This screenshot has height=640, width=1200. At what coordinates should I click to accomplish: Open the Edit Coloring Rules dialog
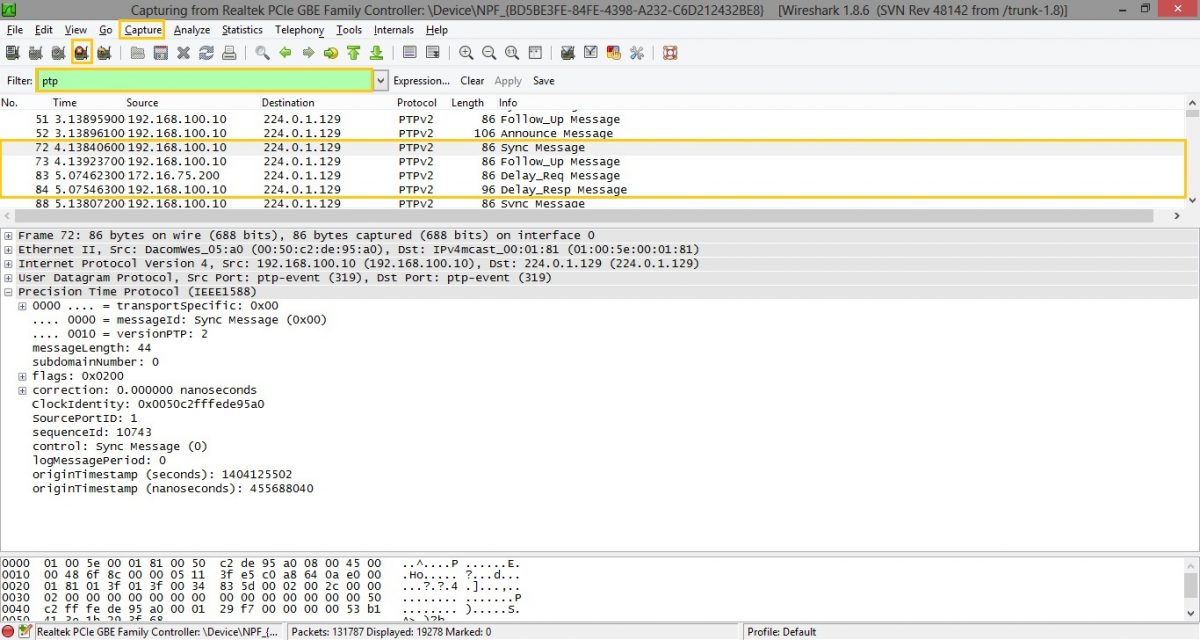click(613, 52)
